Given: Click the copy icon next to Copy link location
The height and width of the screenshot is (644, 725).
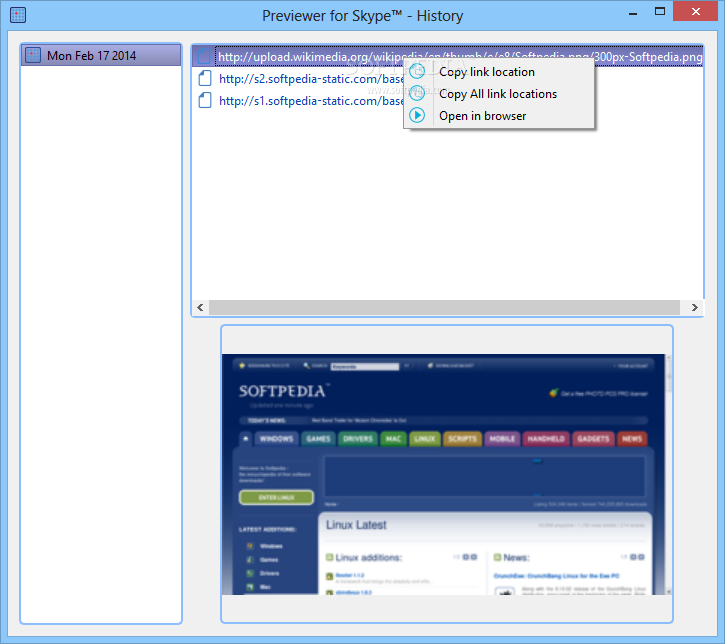Looking at the screenshot, I should [x=417, y=71].
